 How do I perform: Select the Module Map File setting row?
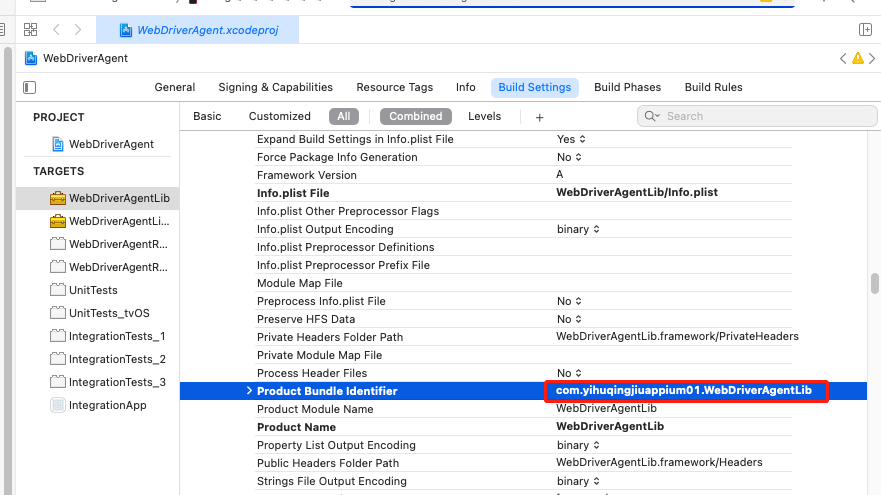524,283
